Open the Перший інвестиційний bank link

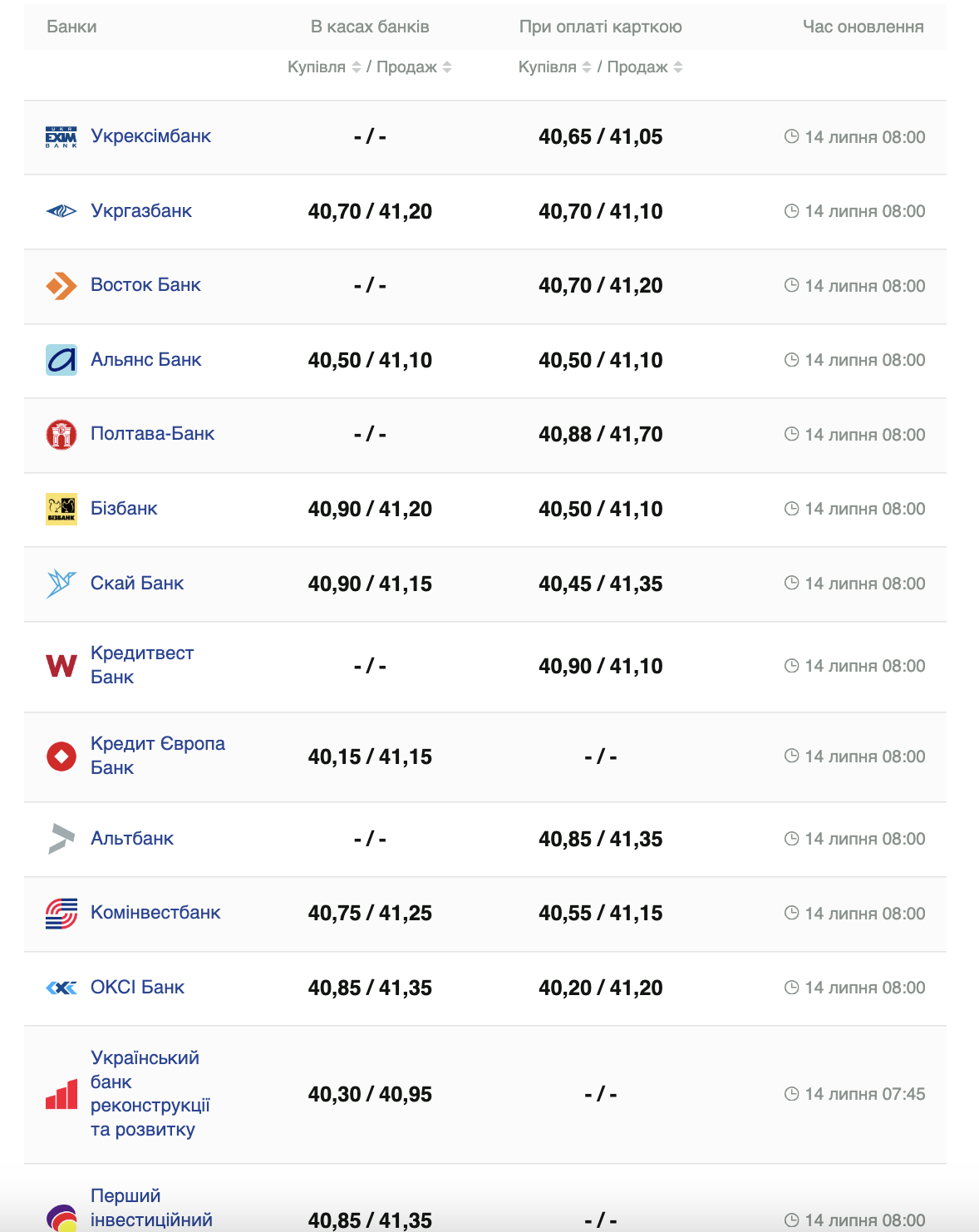(x=151, y=1207)
